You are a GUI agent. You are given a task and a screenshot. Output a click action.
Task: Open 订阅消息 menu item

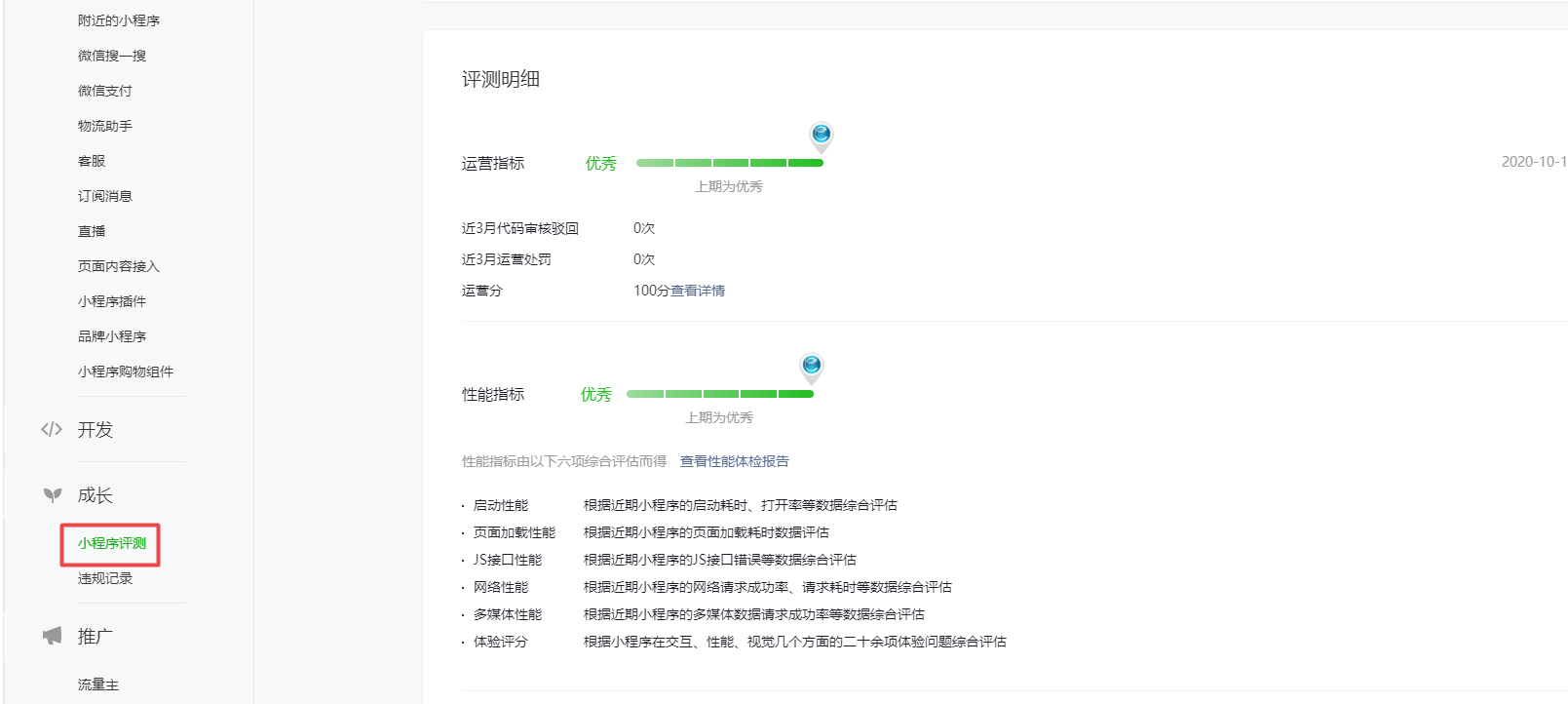[x=105, y=196]
